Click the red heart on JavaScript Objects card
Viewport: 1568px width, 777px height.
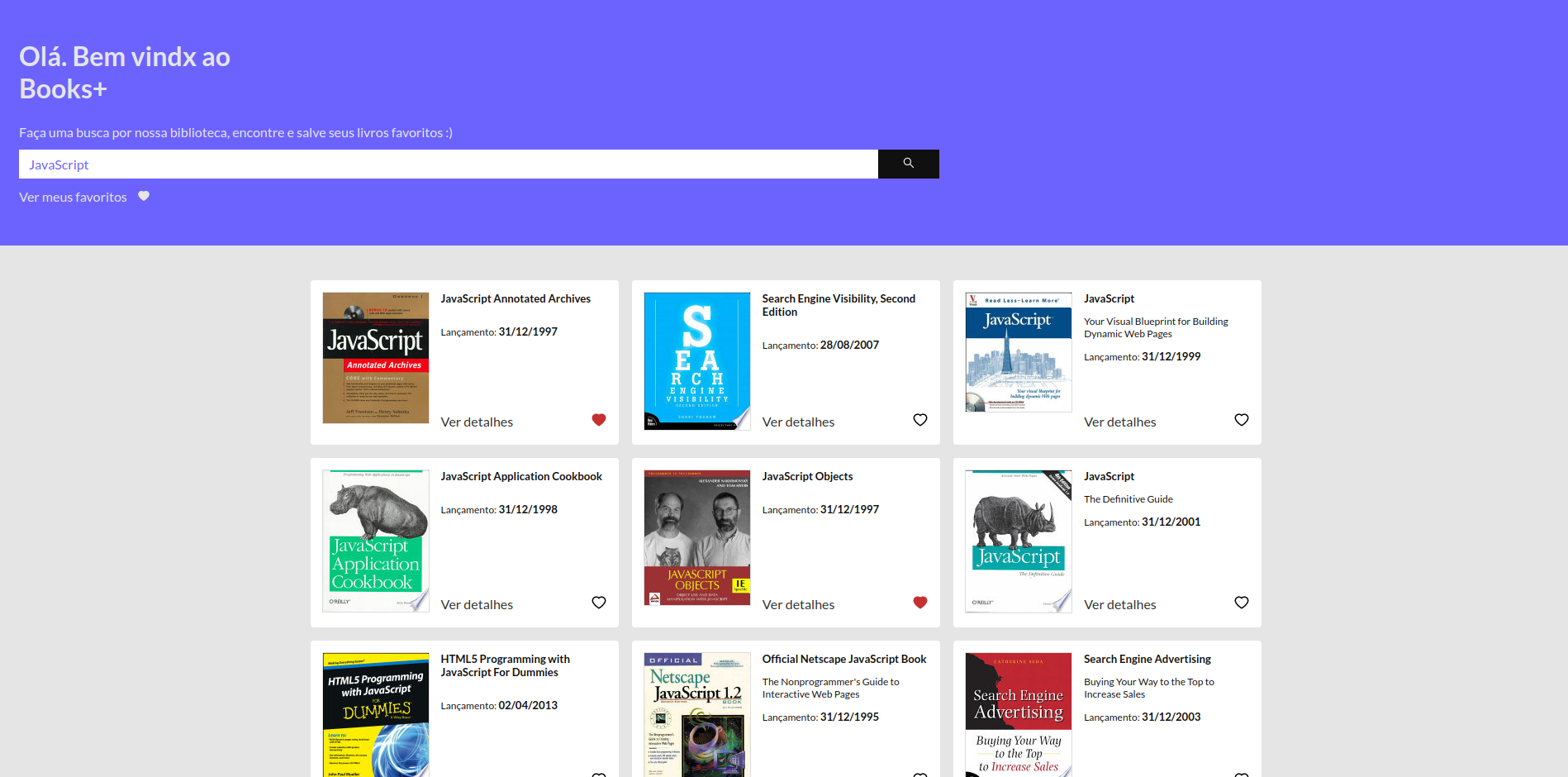tap(919, 603)
